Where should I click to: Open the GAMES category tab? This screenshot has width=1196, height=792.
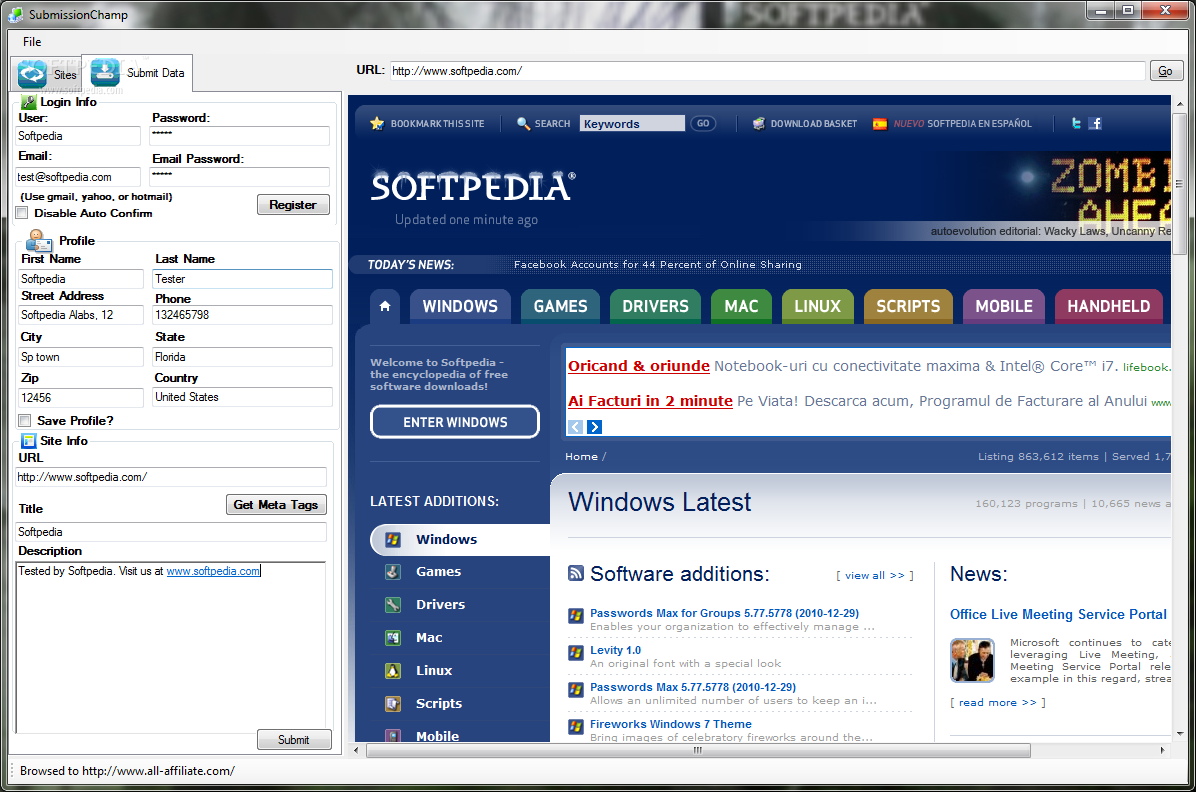[x=561, y=306]
